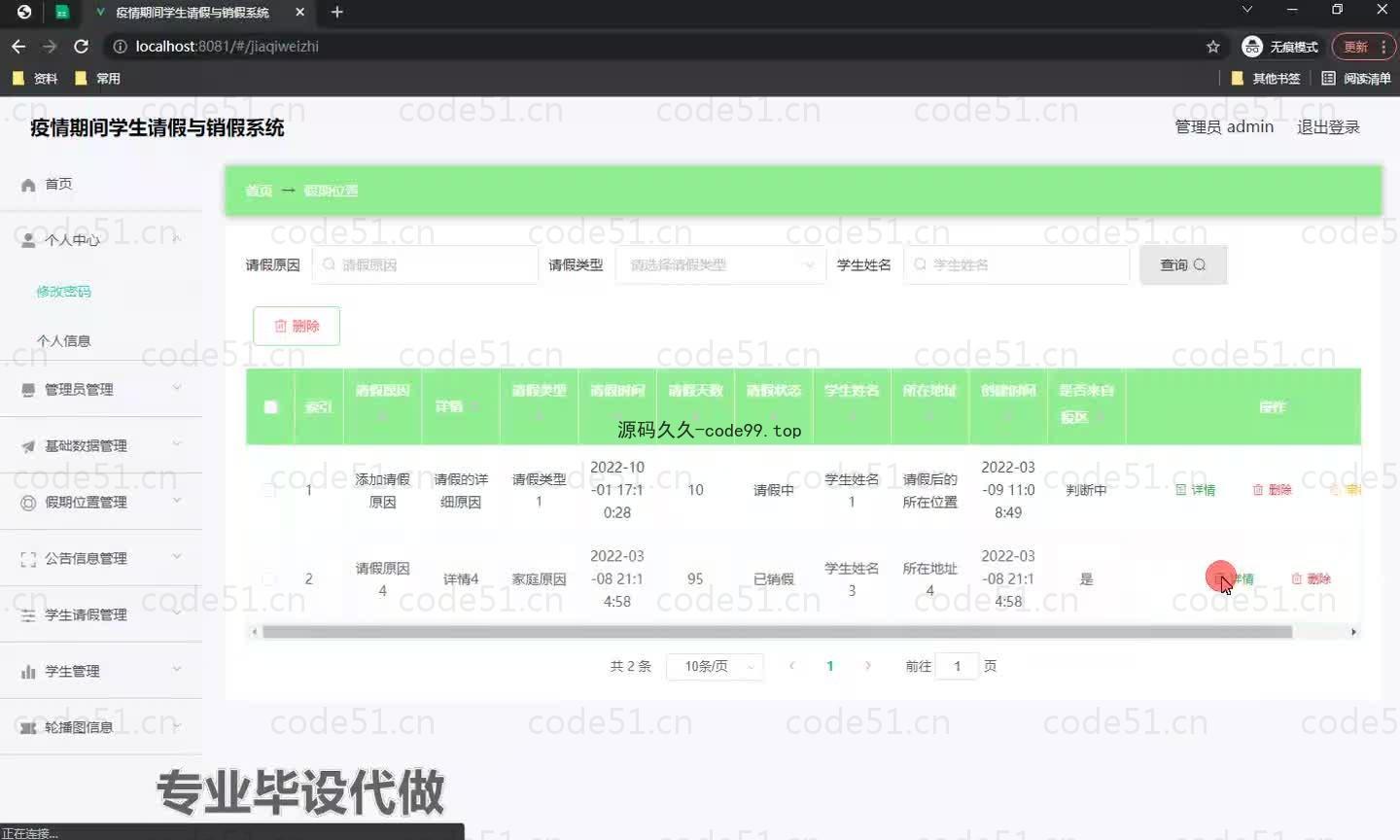1400x840 pixels.
Task: Open the 常用 bookmark folder
Action: 97,79
